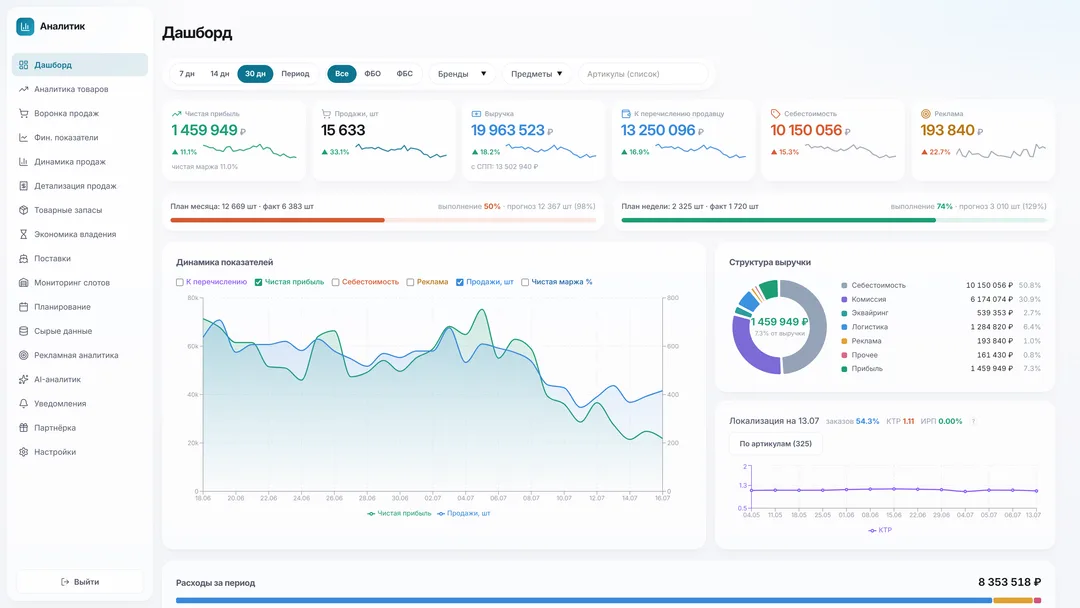Click the Воронка продаж cart icon

click(x=23, y=114)
